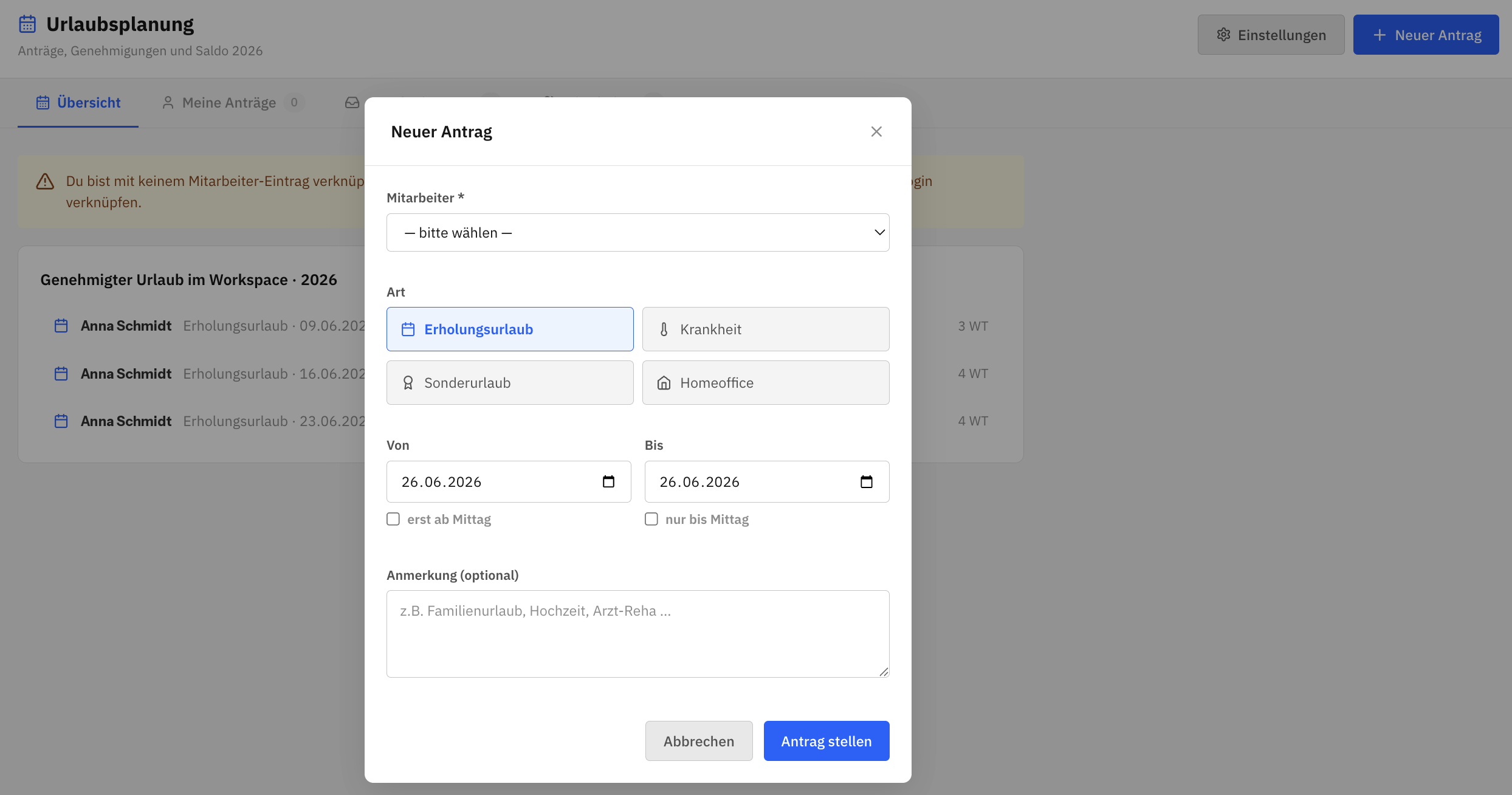Enable the nur bis Mittag checkbox
Viewport: 1512px width, 795px height.
[651, 518]
